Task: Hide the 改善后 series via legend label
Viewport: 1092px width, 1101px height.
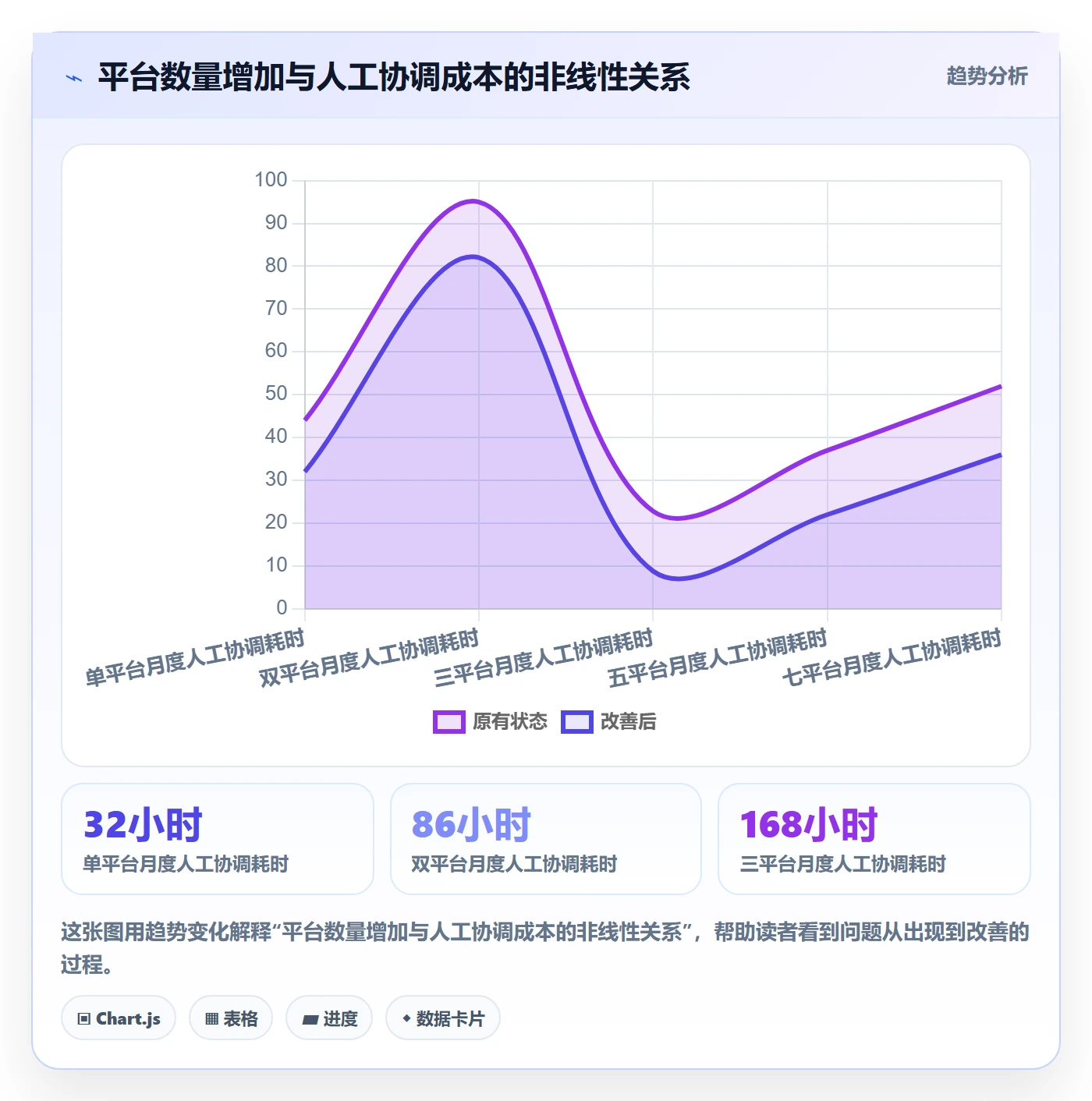Action: [628, 722]
